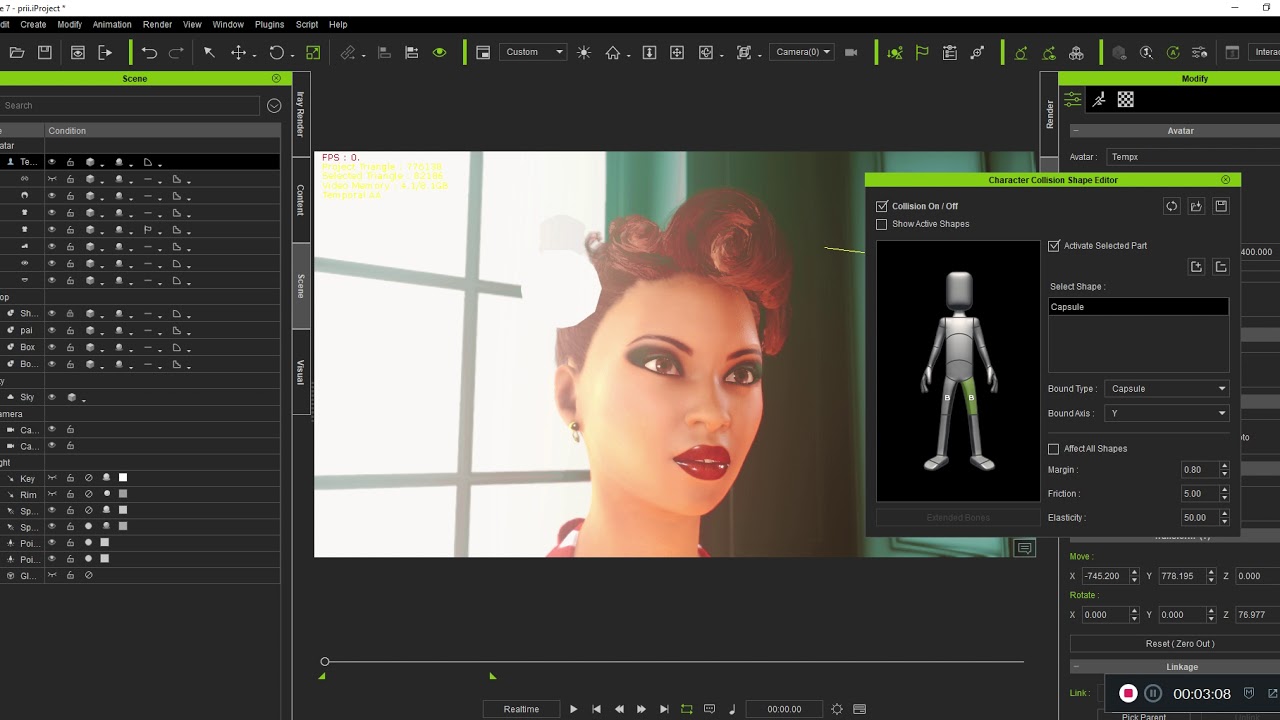Click the Pick Parent button
The width and height of the screenshot is (1280, 720).
point(1143,716)
